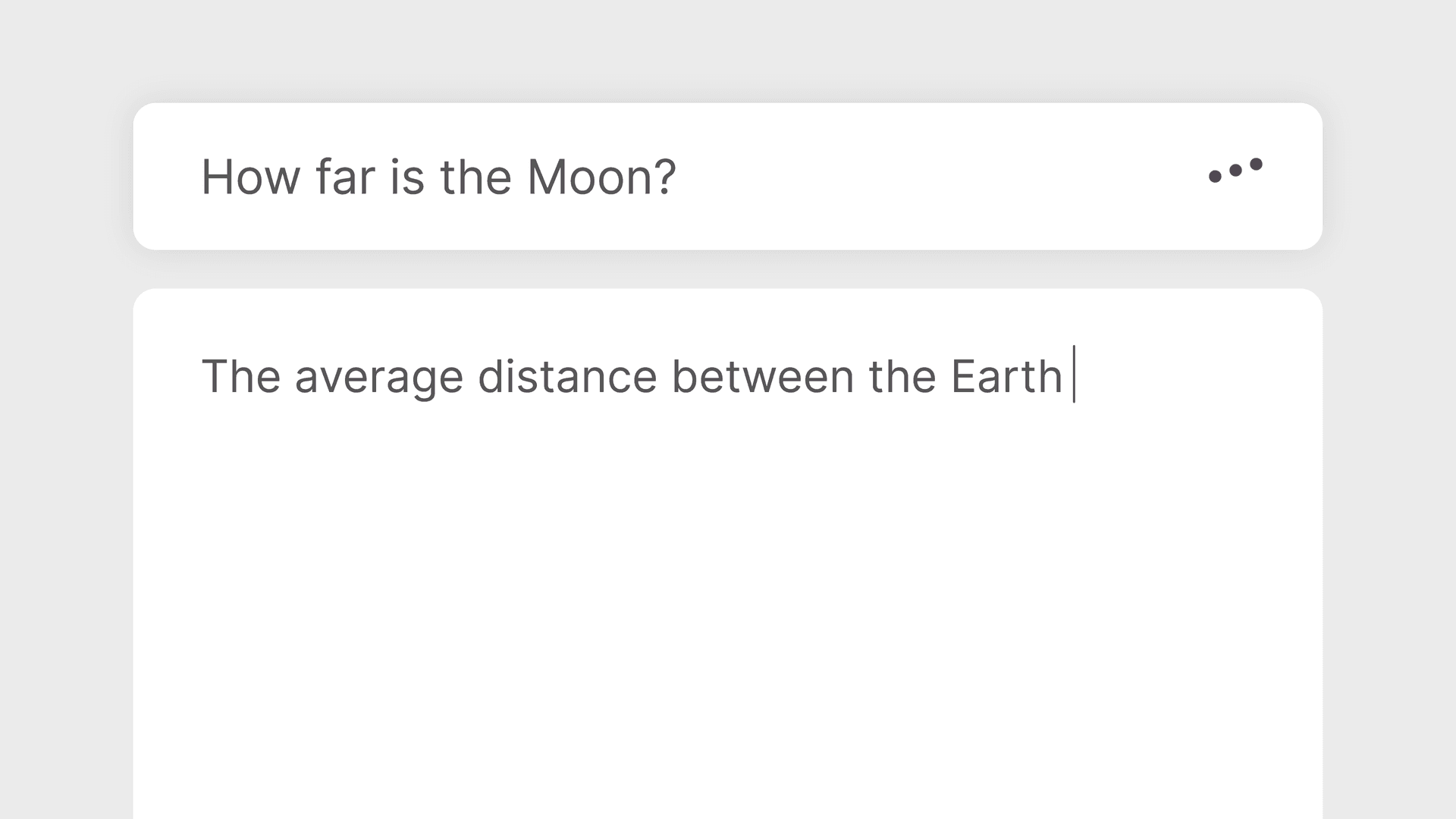Image resolution: width=1456 pixels, height=819 pixels.
Task: Click the rightmost dot of the loading icon
Action: [x=1256, y=164]
